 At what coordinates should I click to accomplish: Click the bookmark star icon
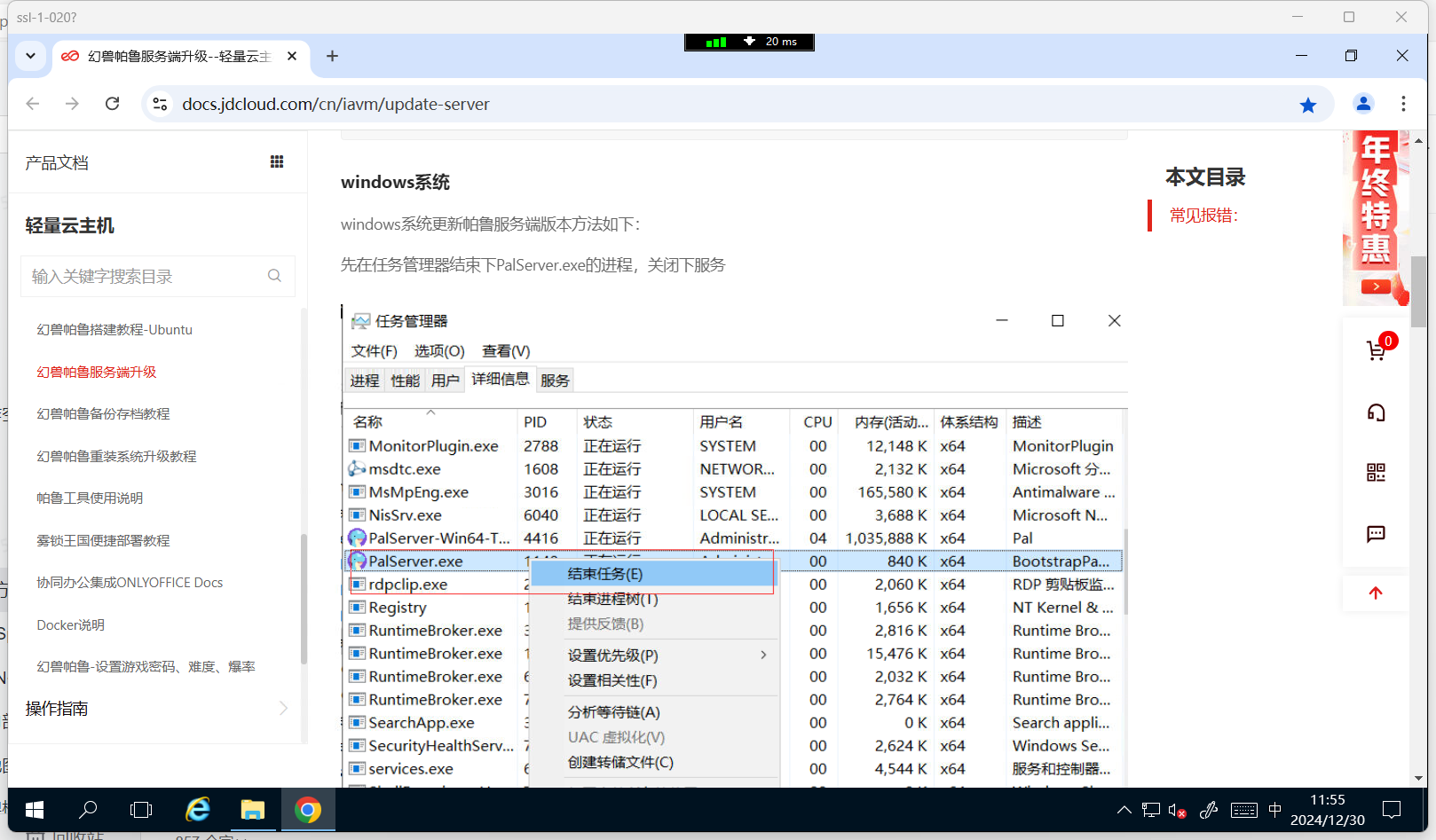click(x=1308, y=105)
